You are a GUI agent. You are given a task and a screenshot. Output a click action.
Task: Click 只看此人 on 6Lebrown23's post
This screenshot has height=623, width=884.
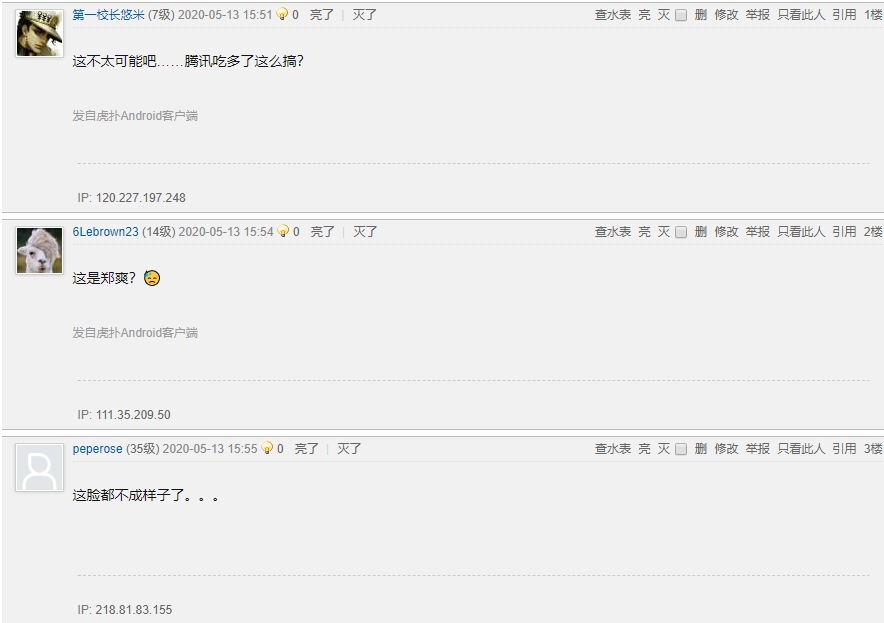click(x=801, y=232)
